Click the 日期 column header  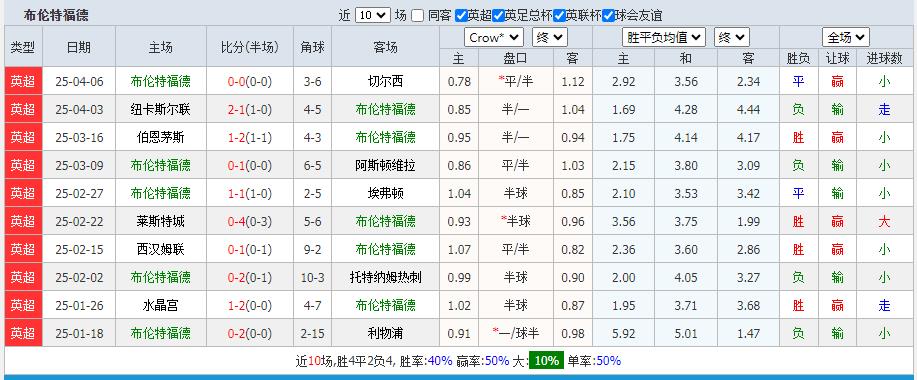click(x=79, y=47)
